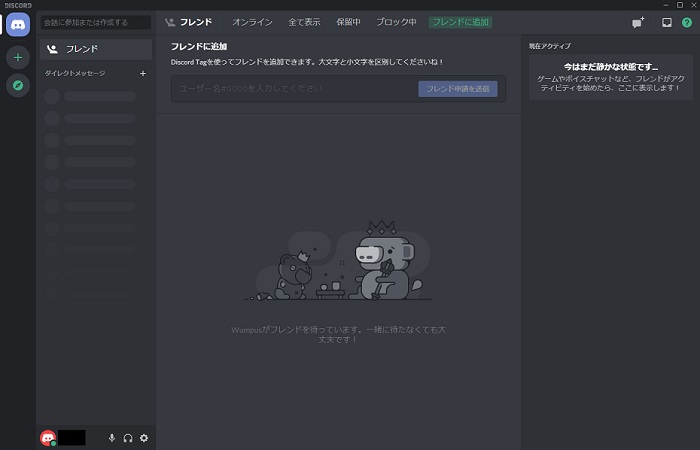Switch to the オンライン tab
The image size is (700, 450).
pos(252,22)
